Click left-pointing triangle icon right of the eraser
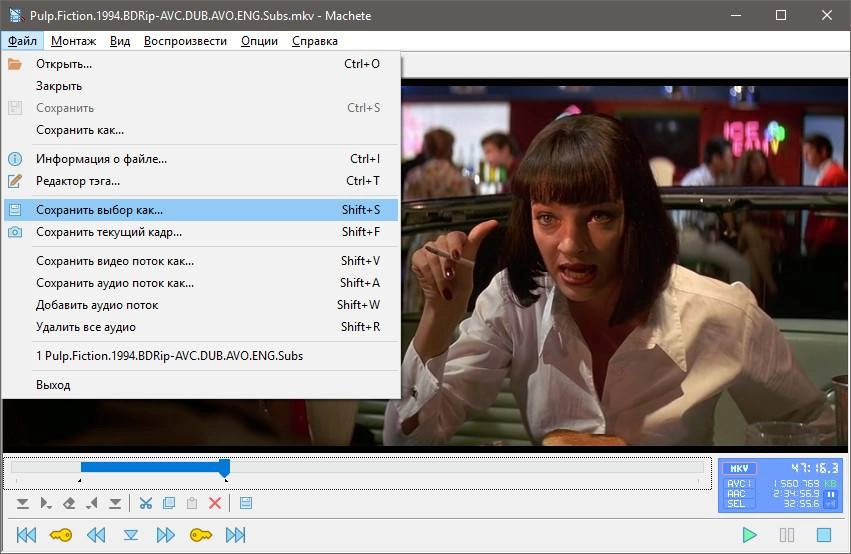Screen dimensions: 851x554 [92, 504]
